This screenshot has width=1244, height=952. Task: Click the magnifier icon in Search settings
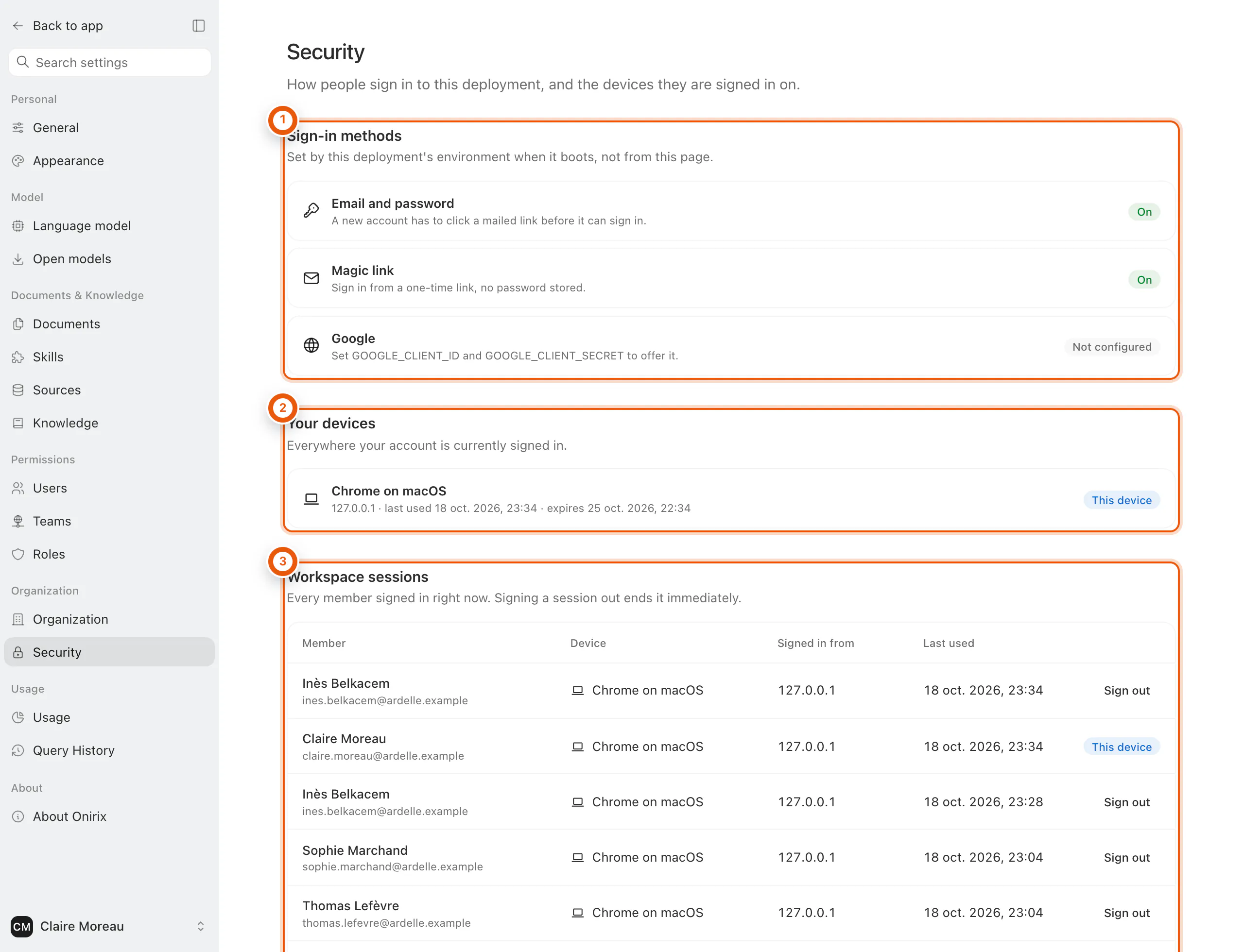[x=23, y=62]
